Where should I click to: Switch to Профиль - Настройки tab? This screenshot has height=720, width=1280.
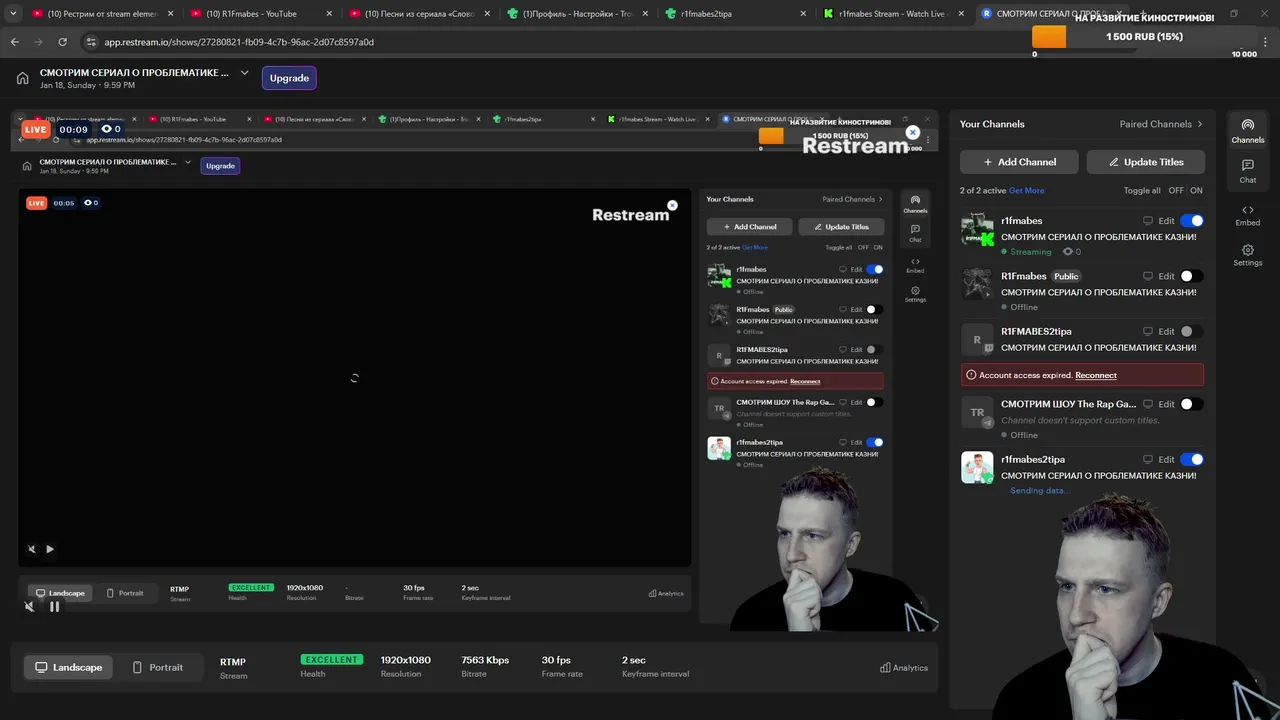click(x=577, y=14)
